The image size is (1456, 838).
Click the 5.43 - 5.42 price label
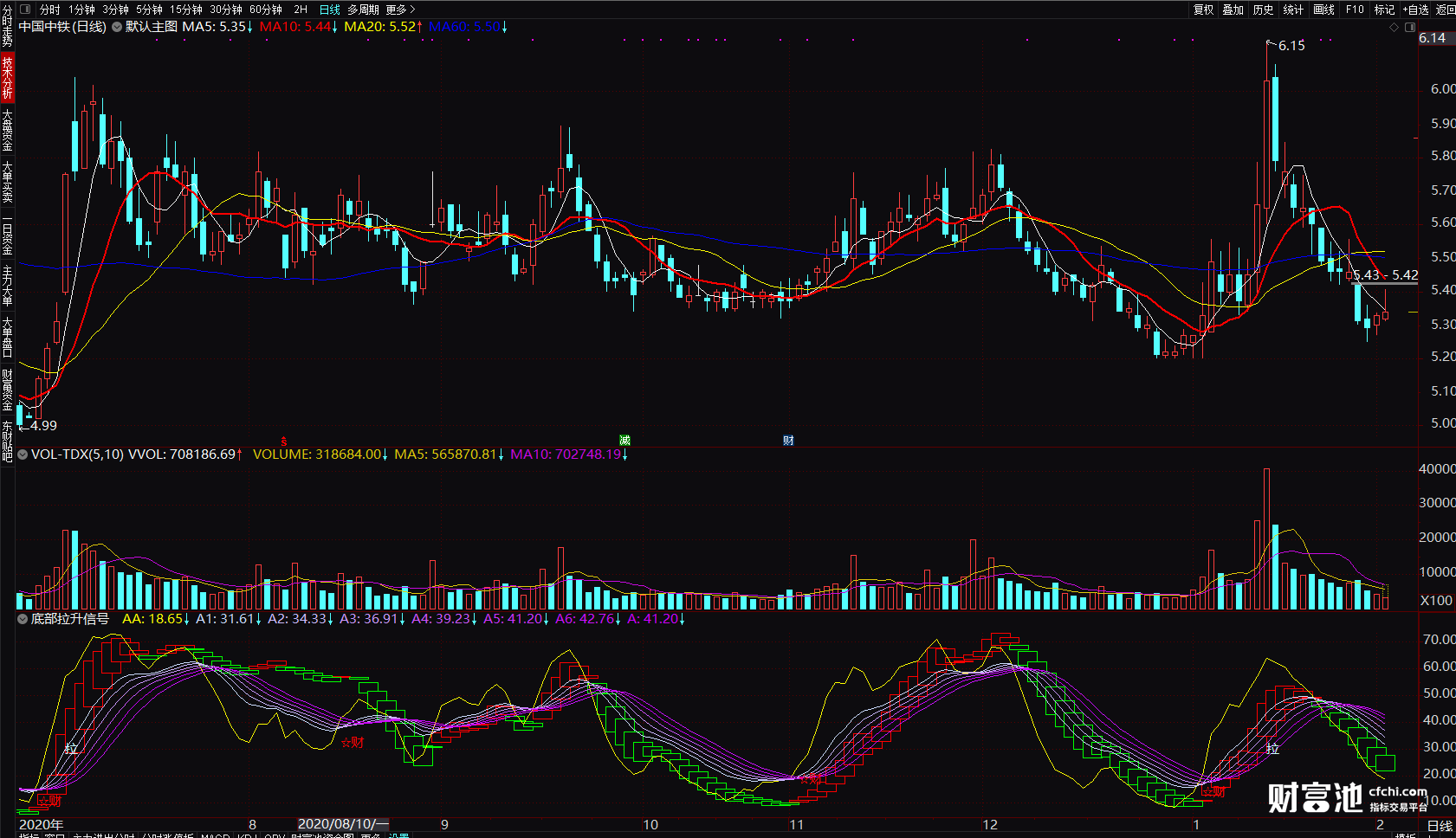point(1386,275)
